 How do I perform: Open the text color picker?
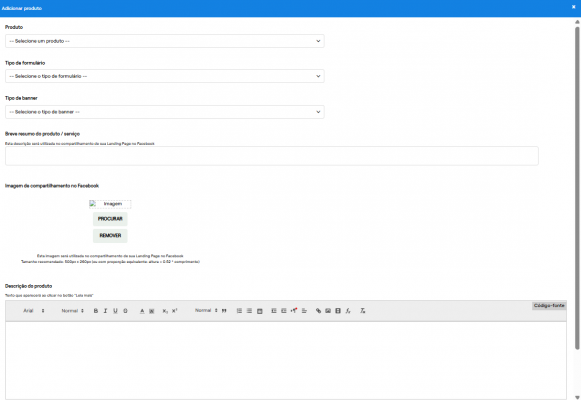(x=142, y=311)
